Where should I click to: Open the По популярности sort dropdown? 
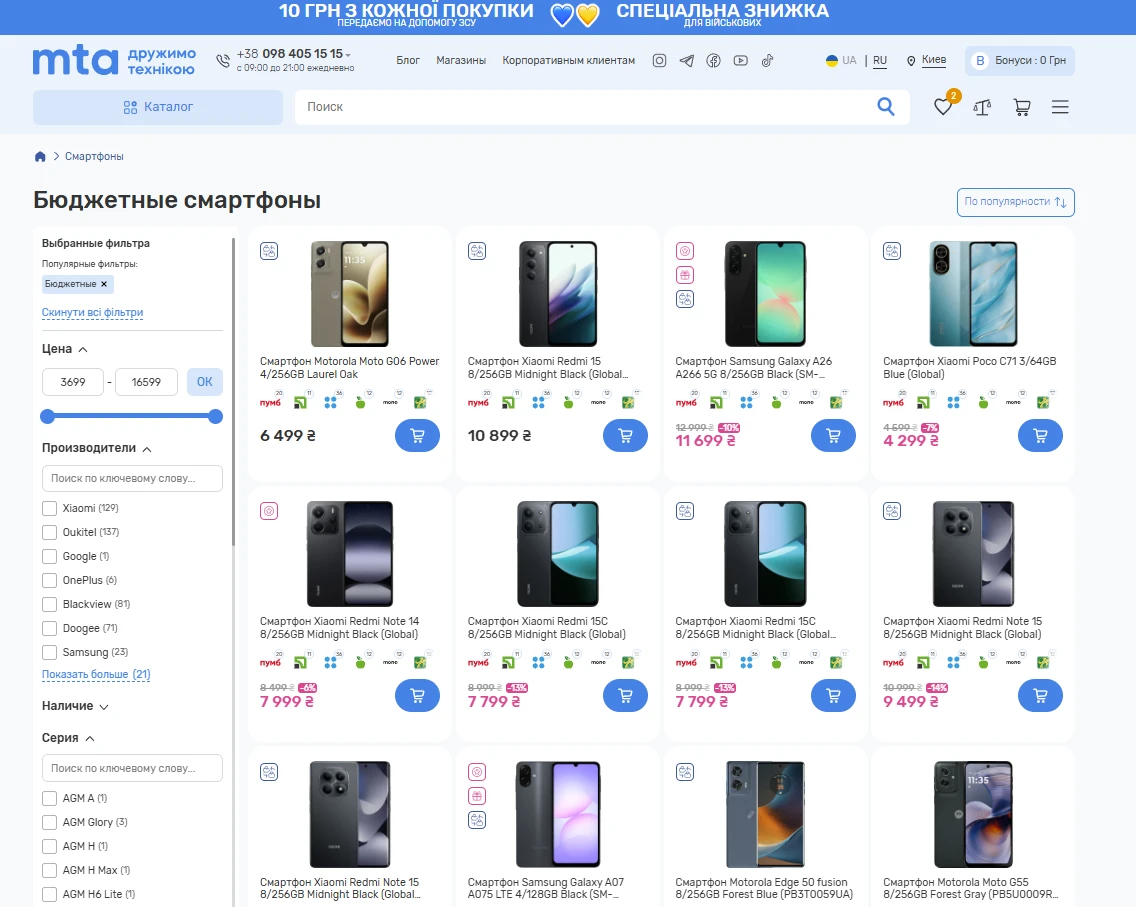1015,202
